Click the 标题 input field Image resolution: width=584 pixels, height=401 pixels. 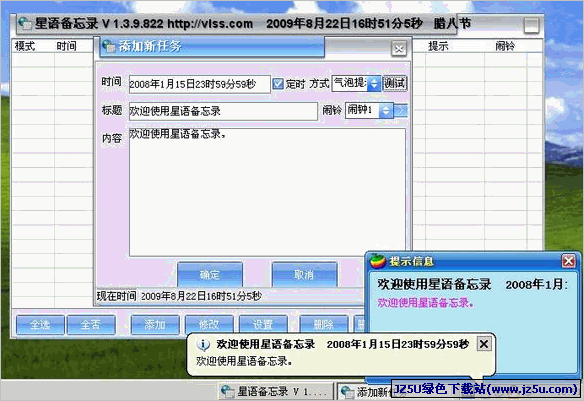tap(223, 111)
